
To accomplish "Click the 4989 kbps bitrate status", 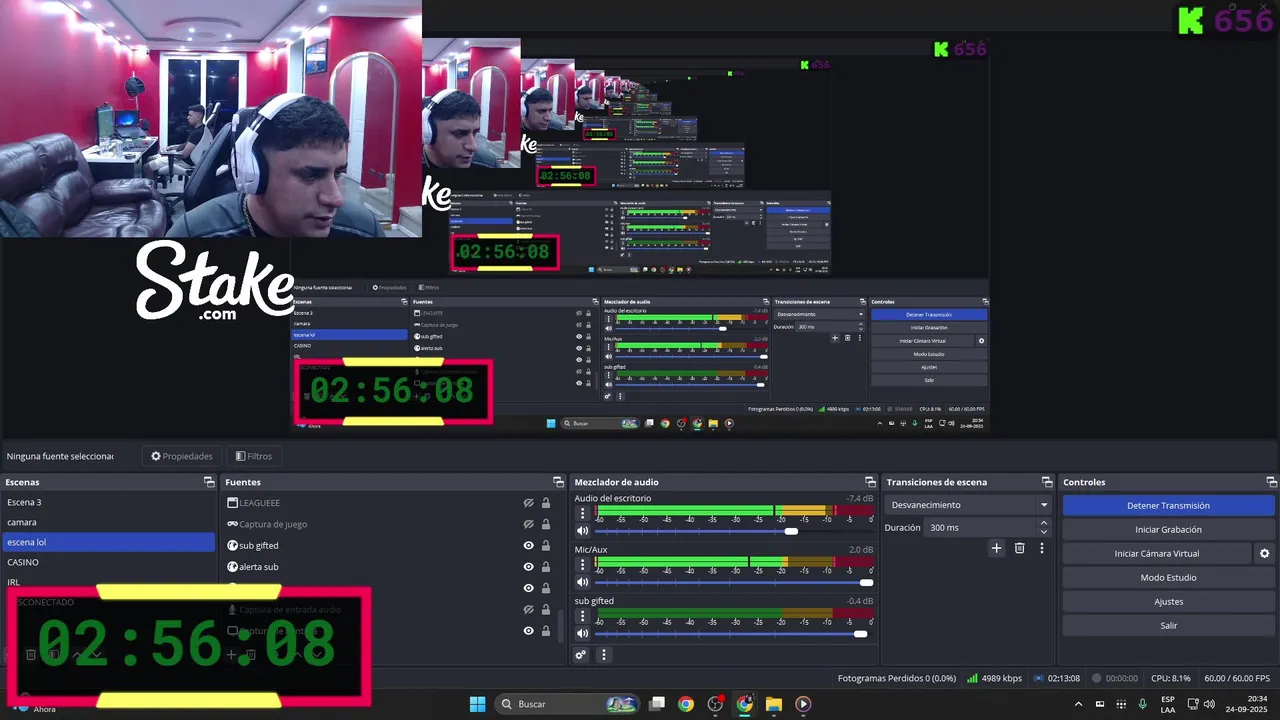I will tap(995, 678).
